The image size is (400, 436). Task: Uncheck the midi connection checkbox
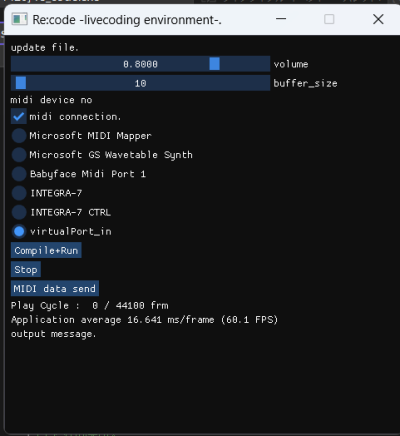pyautogui.click(x=19, y=117)
